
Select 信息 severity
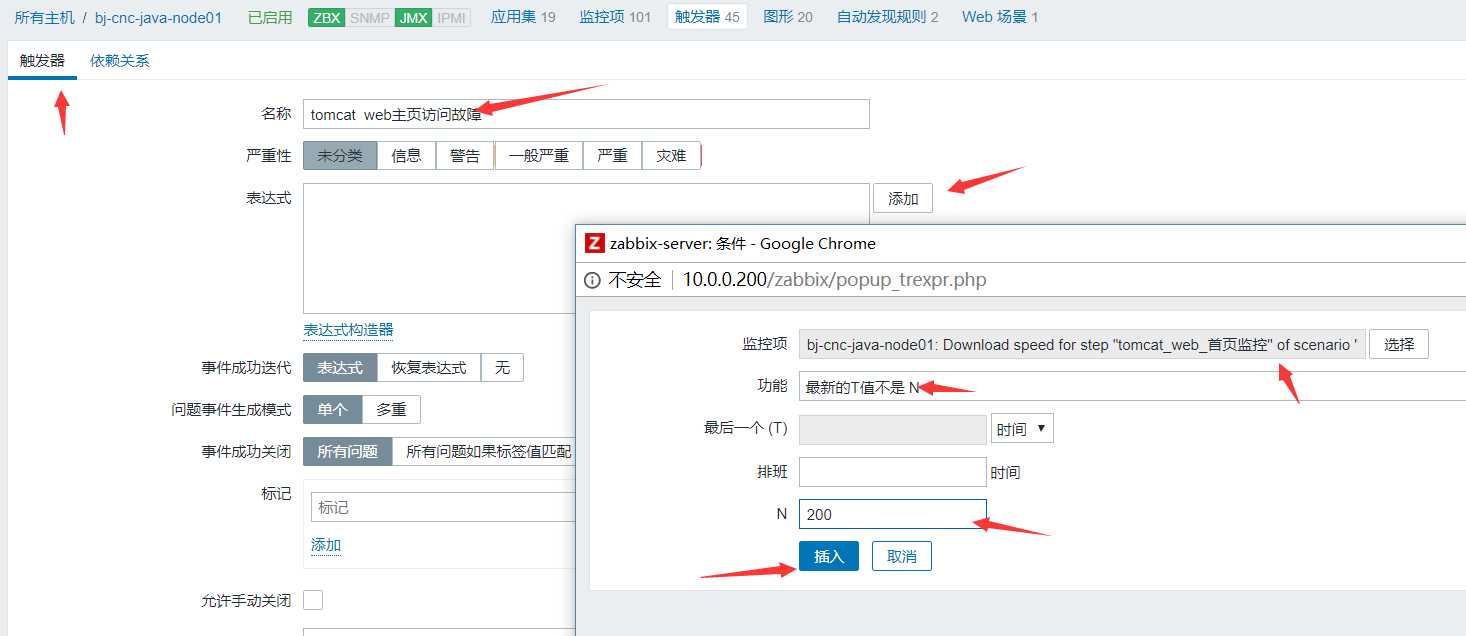(406, 156)
